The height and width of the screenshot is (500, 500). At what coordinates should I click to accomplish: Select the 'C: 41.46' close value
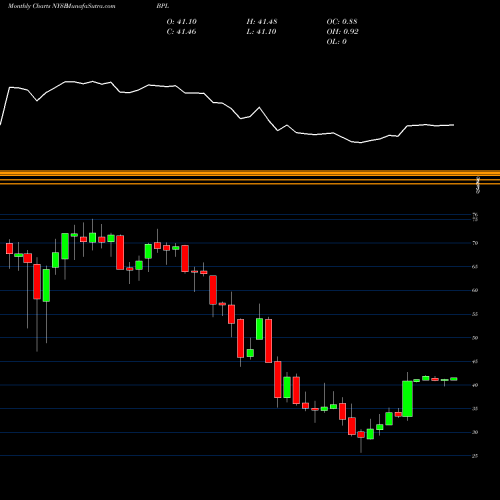tap(181, 32)
